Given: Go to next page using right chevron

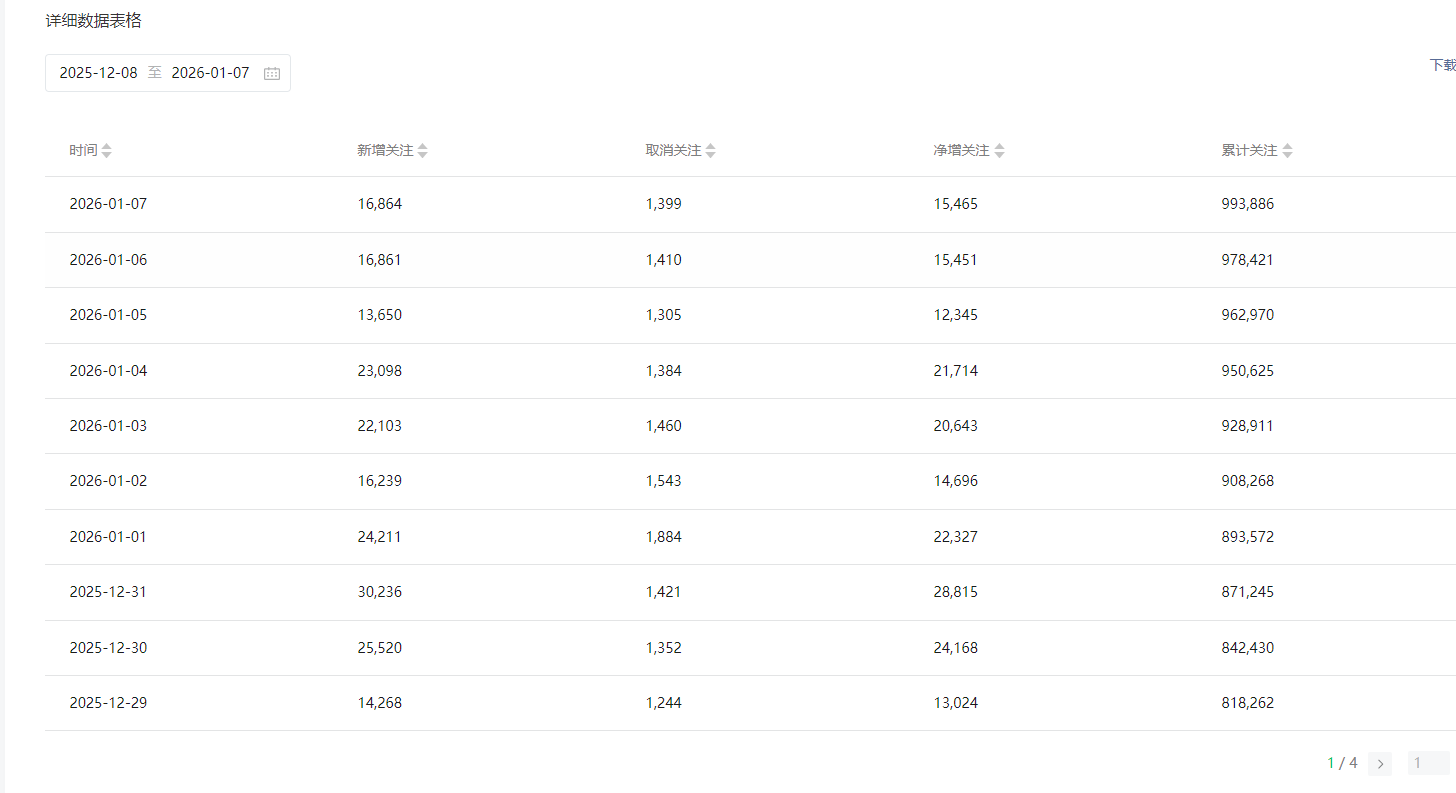Looking at the screenshot, I should (x=1380, y=764).
